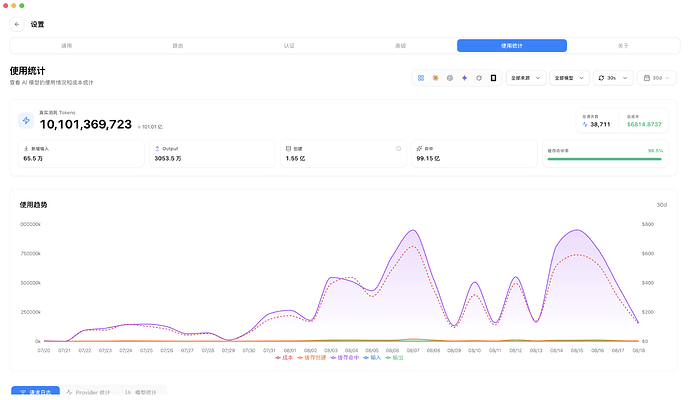Open the 请求日志 tab button
The image size is (690, 400).
[x=35, y=391]
